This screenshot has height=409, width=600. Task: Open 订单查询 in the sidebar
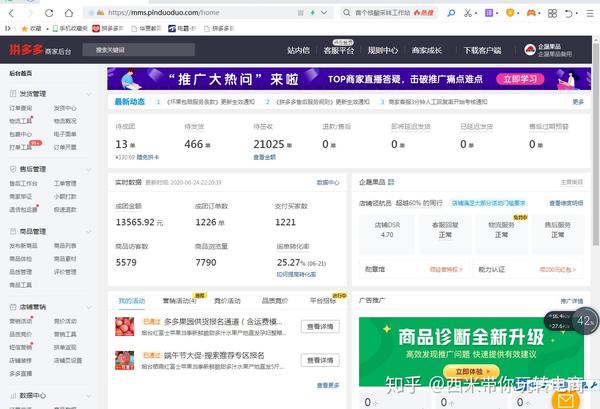click(21, 108)
